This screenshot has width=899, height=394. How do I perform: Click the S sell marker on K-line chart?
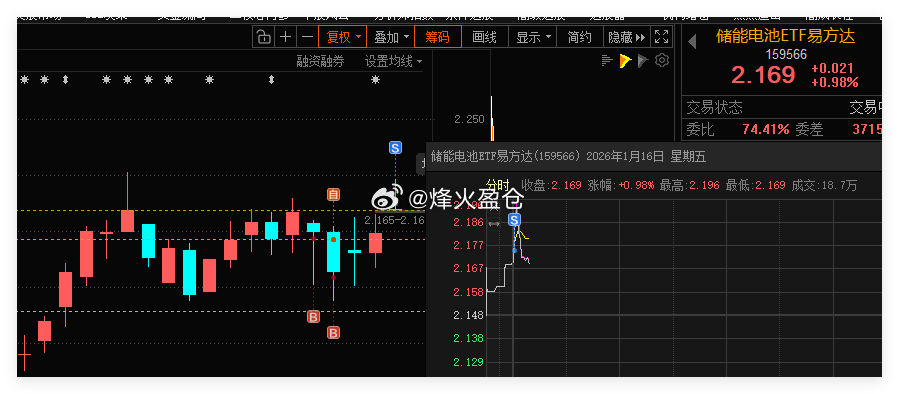(x=395, y=148)
